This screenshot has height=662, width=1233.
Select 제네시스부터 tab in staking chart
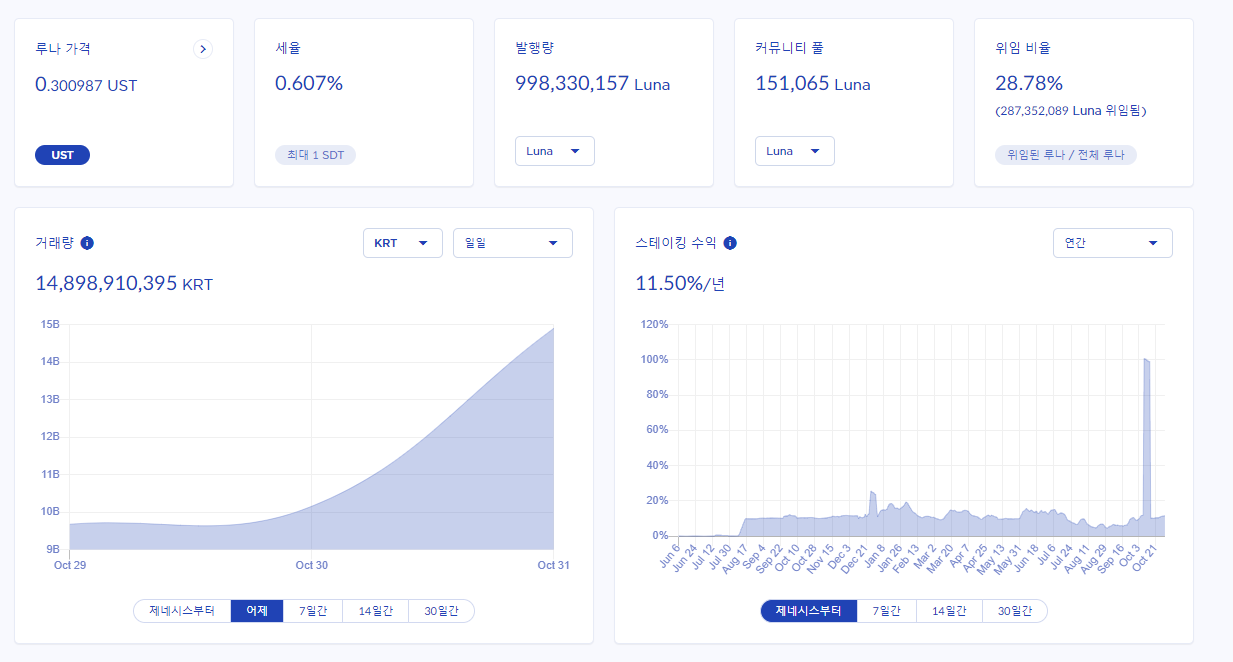coord(809,611)
